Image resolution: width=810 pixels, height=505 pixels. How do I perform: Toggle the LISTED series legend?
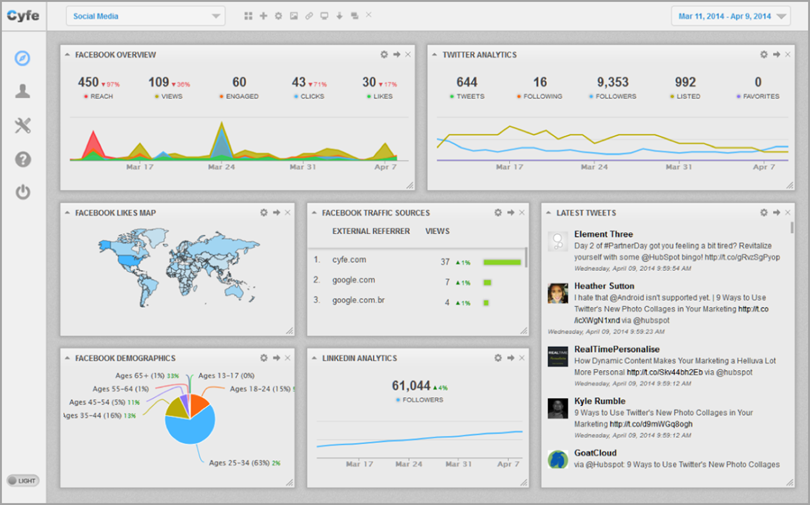pos(685,97)
